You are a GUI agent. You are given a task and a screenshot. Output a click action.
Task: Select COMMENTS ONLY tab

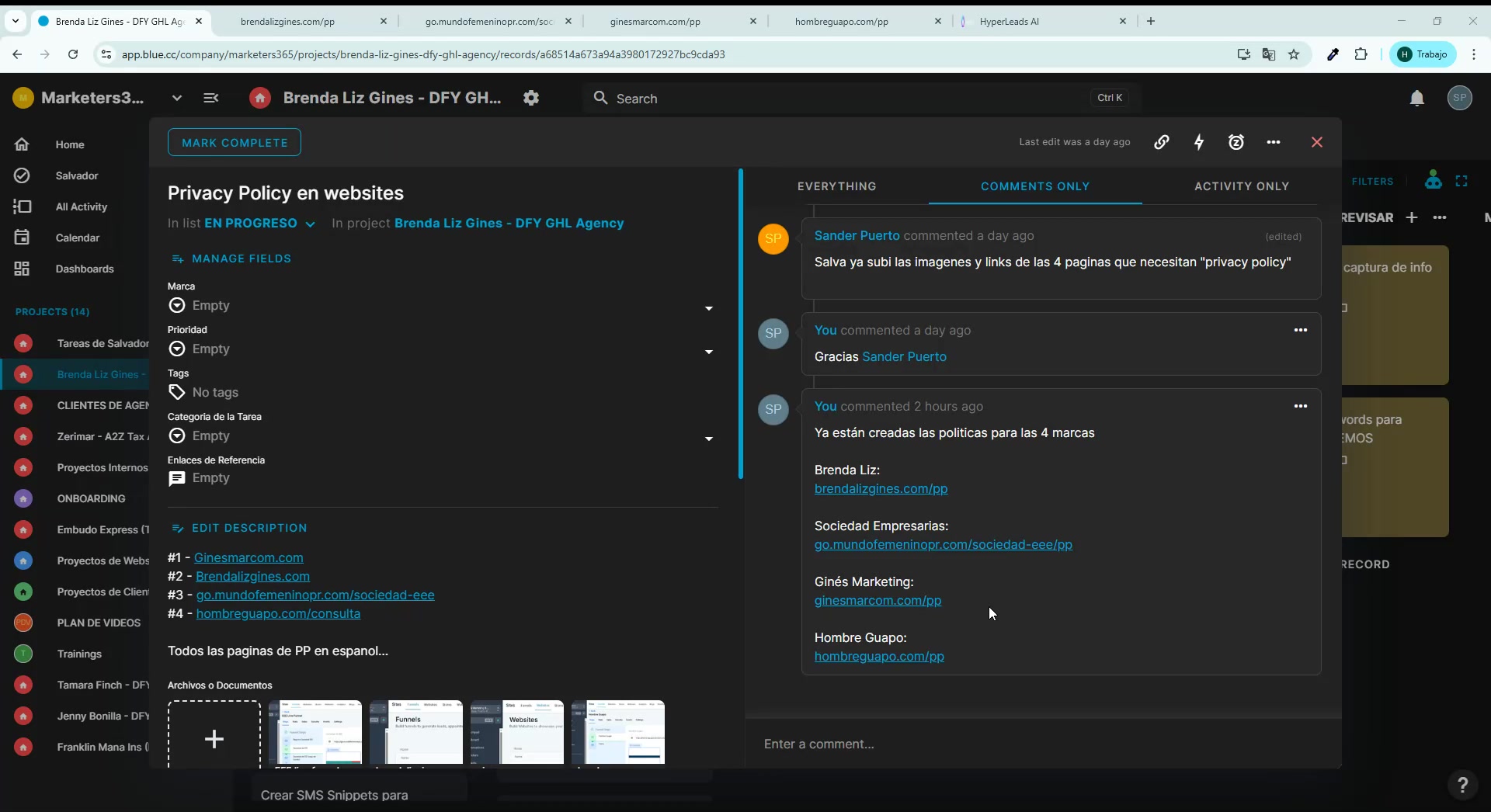tap(1035, 186)
